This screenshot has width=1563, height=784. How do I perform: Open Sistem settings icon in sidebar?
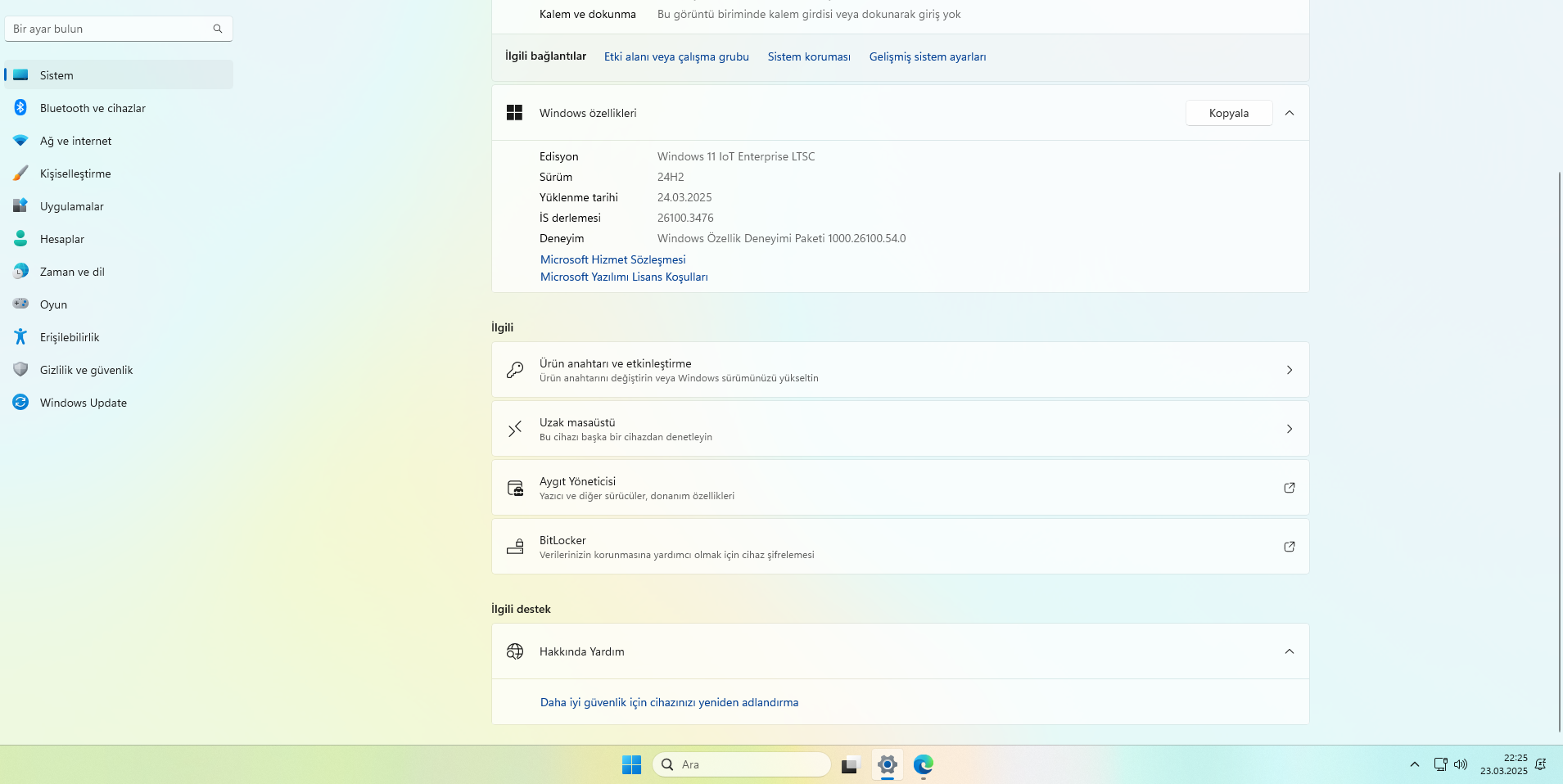20,75
